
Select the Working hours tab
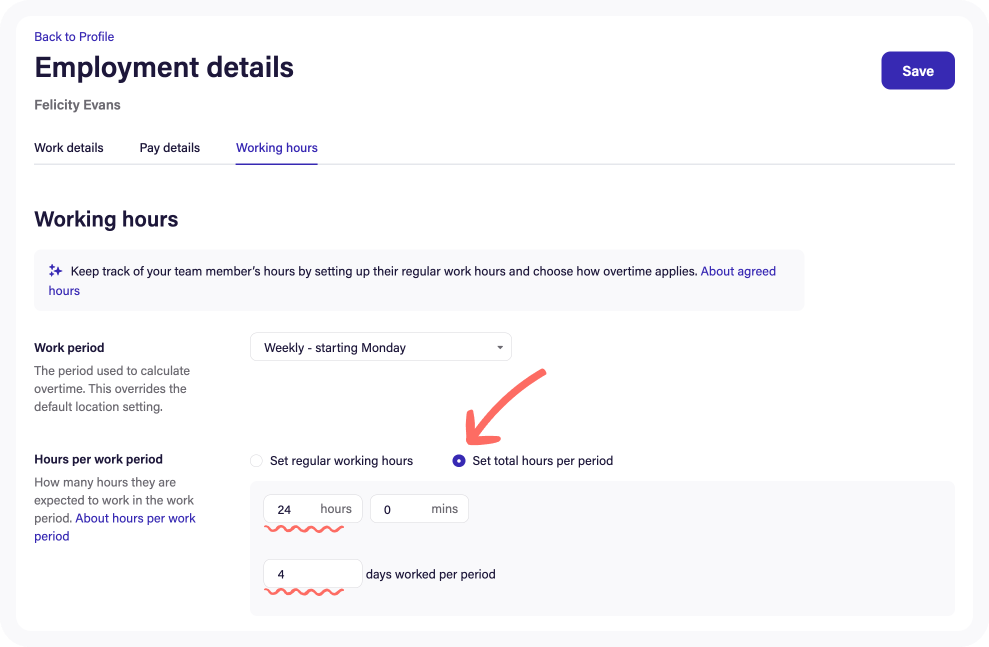(x=276, y=147)
